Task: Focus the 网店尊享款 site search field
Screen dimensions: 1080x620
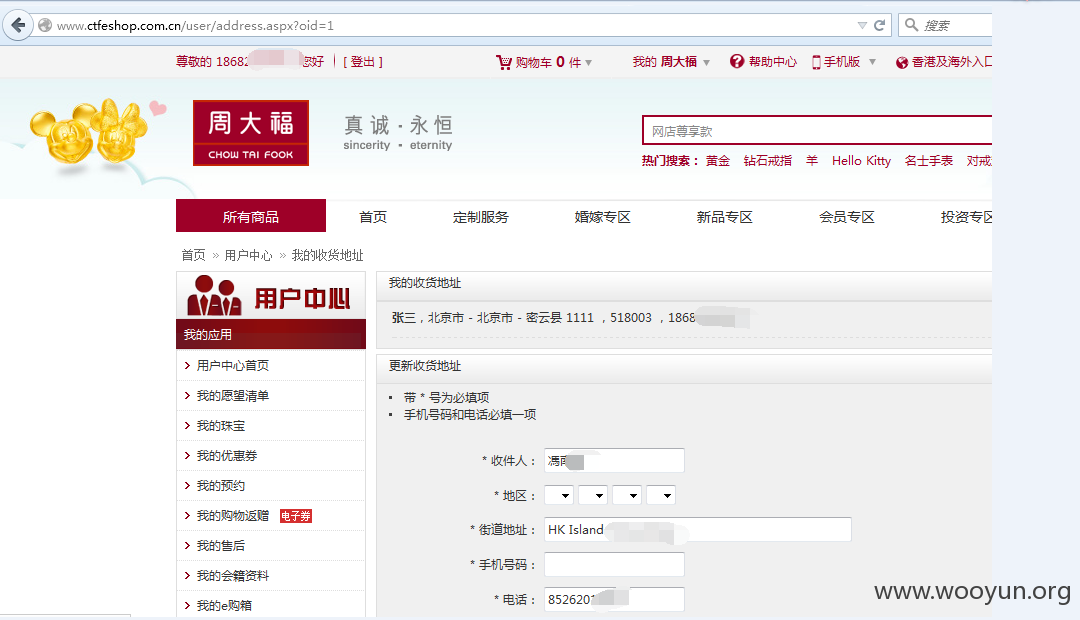Action: pos(817,130)
